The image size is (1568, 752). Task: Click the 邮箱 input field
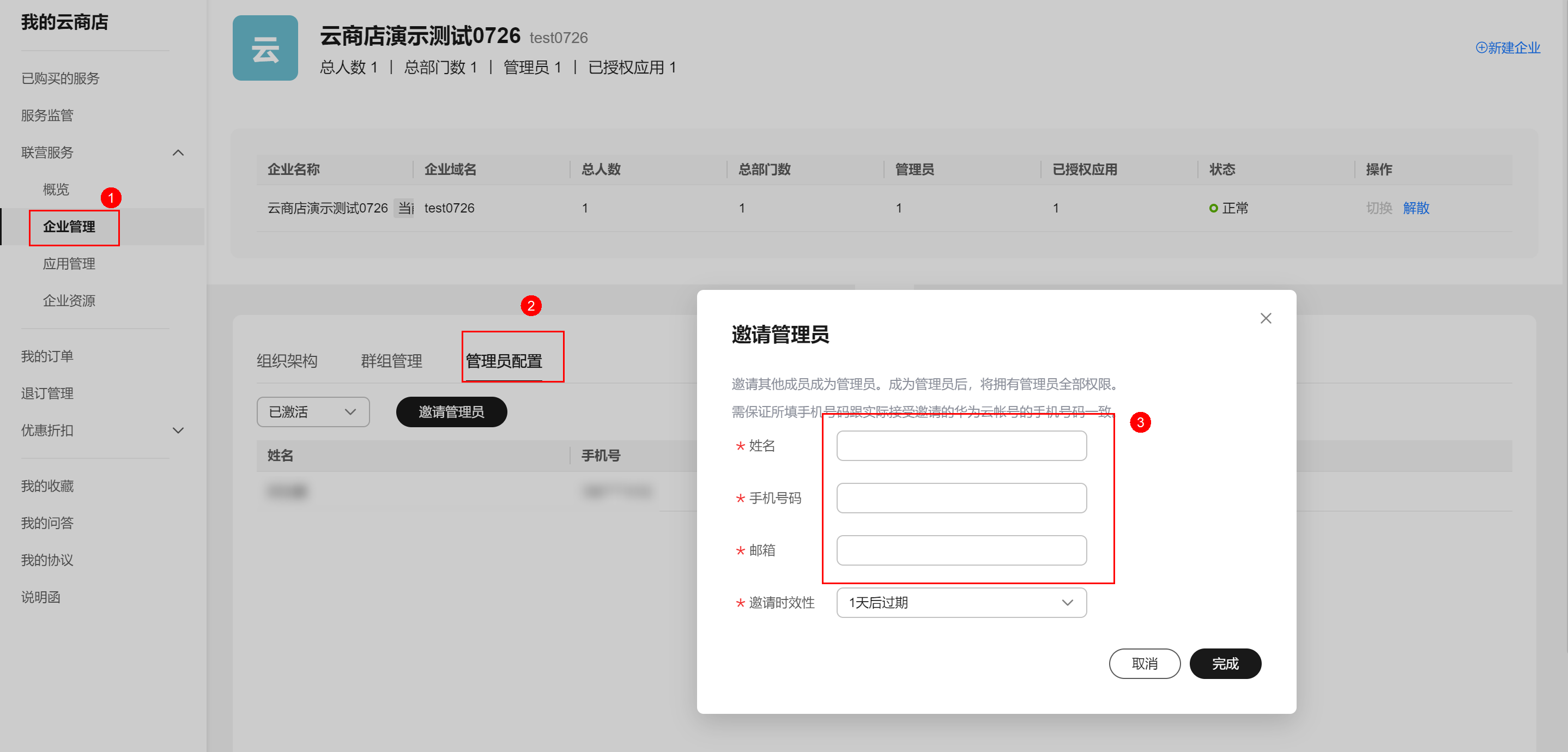pos(961,550)
